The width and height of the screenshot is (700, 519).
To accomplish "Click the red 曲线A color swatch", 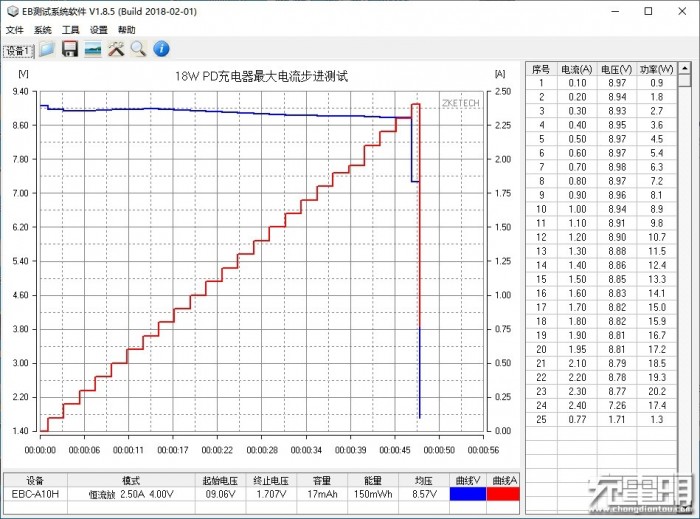I will (x=505, y=494).
